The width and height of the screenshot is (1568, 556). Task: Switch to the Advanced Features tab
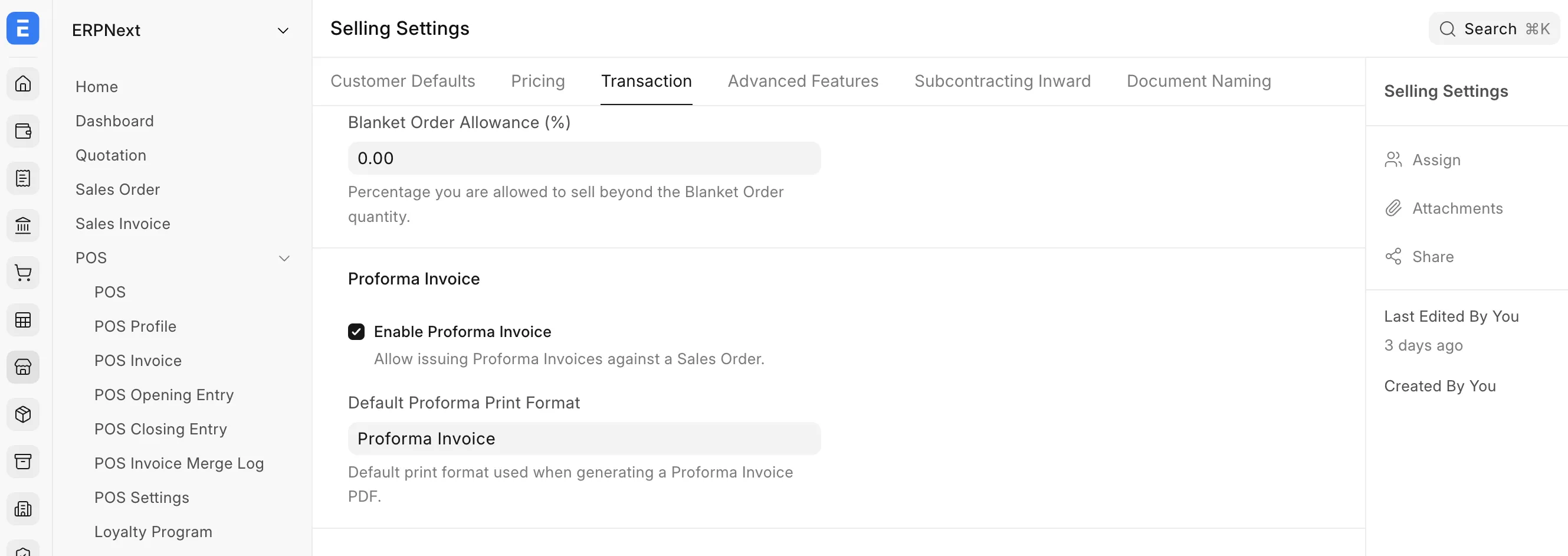tap(803, 81)
